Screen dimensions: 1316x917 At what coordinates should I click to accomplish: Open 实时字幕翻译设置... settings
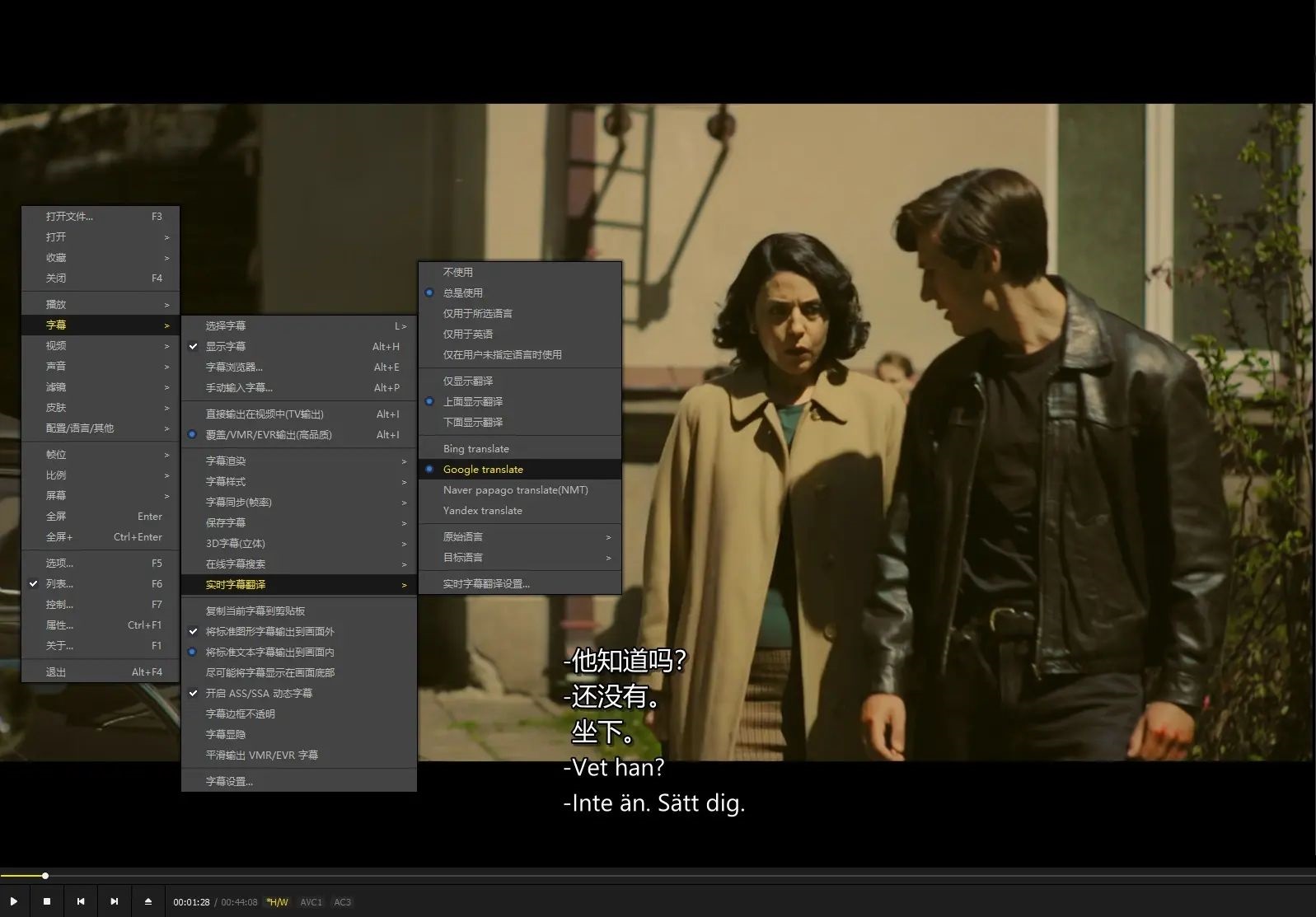(486, 584)
